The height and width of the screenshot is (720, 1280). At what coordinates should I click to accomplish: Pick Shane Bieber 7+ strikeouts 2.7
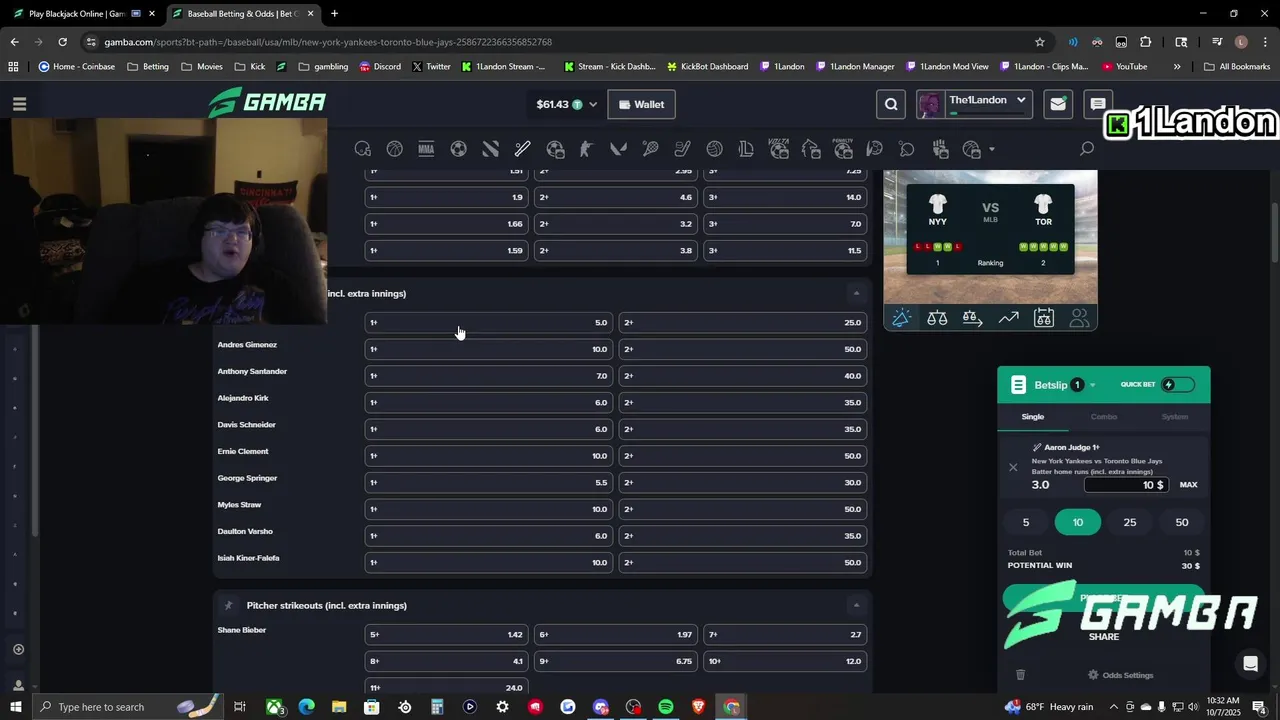784,634
